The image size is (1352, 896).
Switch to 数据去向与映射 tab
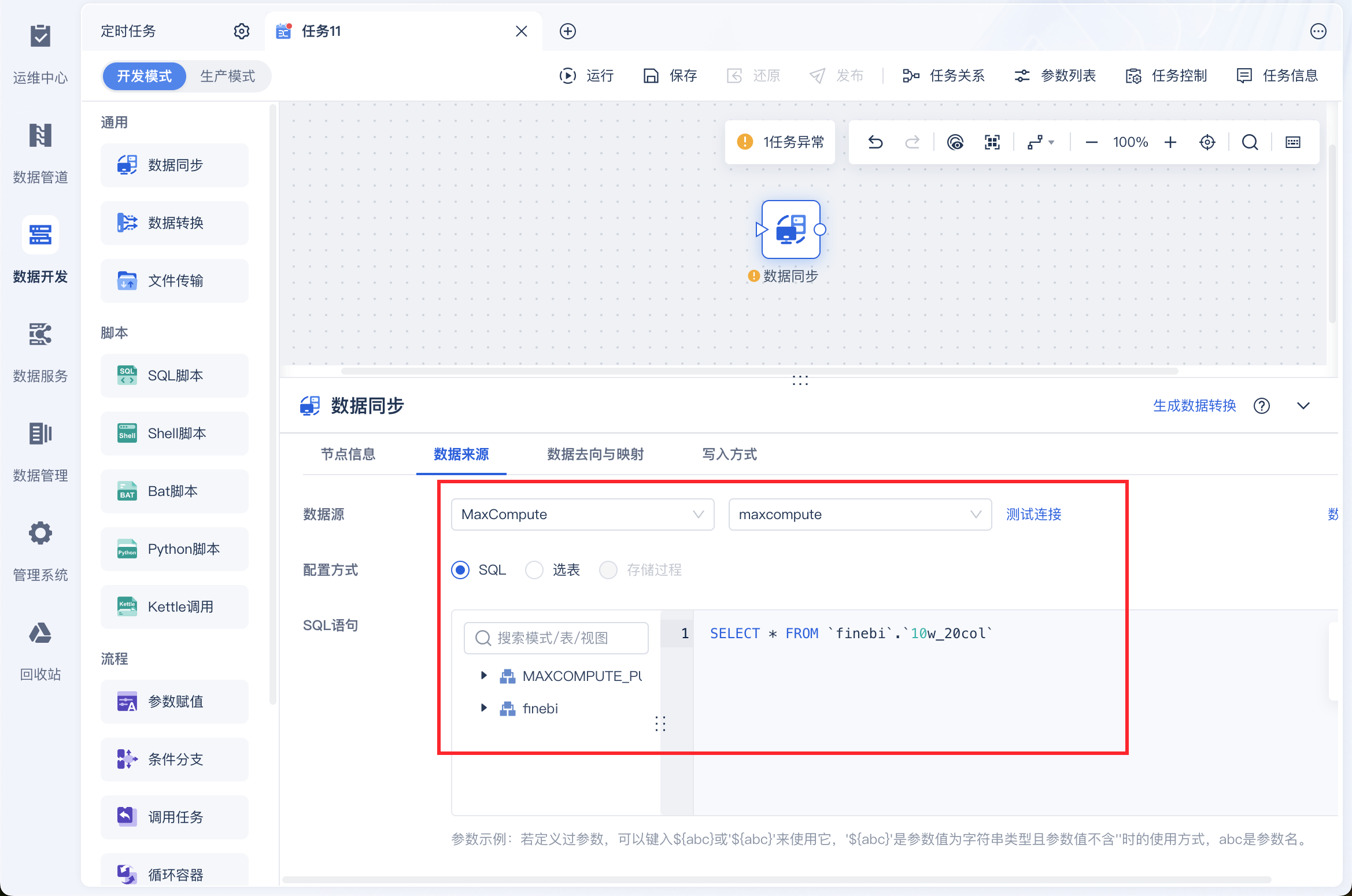(595, 454)
